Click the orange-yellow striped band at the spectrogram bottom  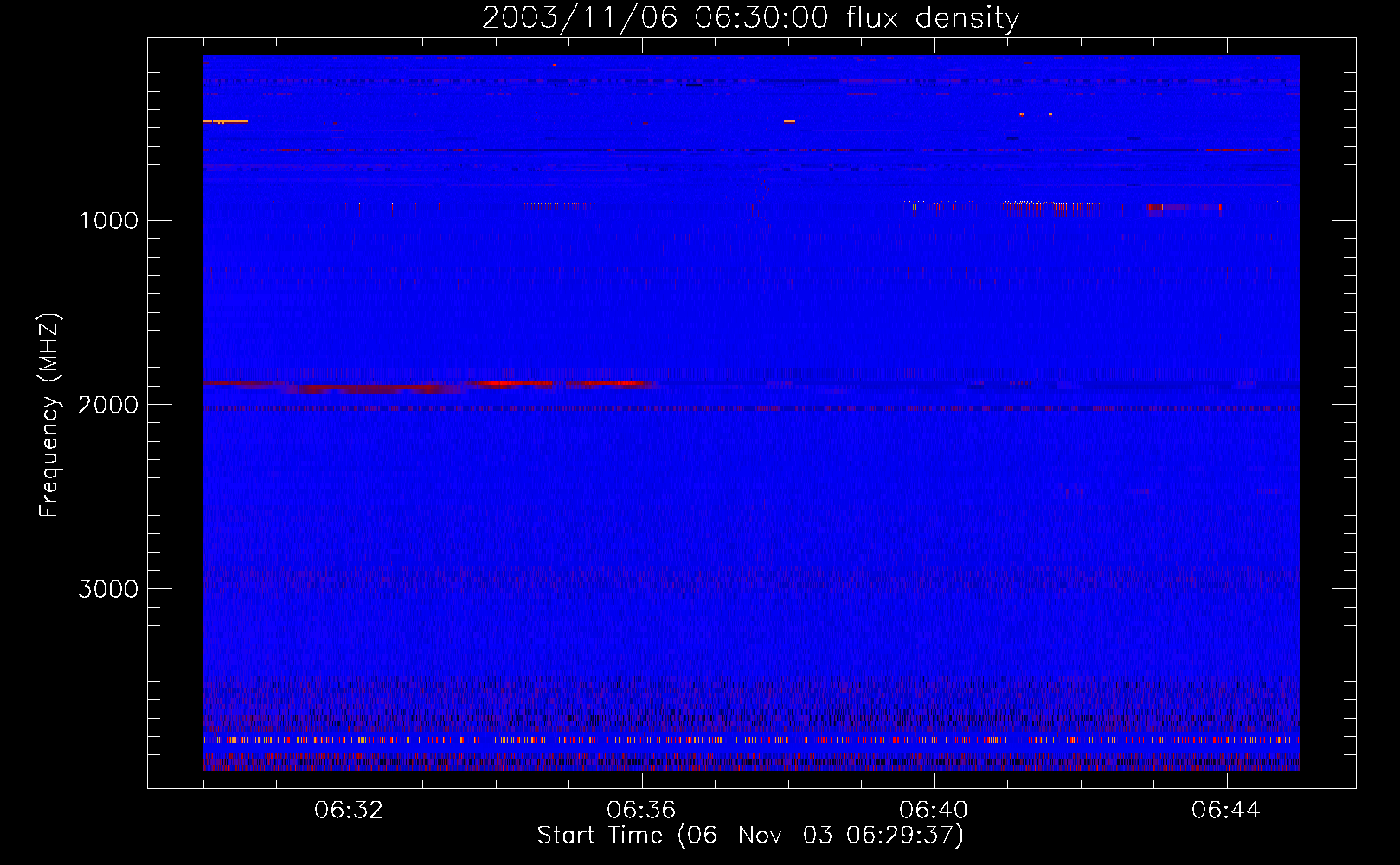click(751, 740)
